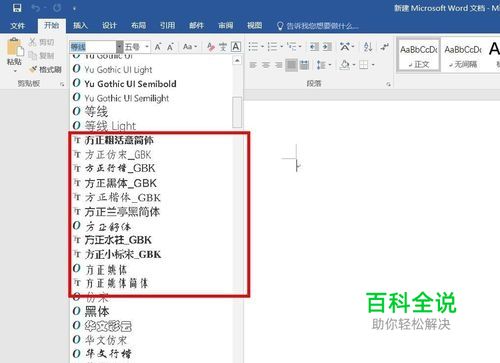Screen dimensions: 500x363
Task: Switch to the 审阅 tab
Action: coord(225,26)
